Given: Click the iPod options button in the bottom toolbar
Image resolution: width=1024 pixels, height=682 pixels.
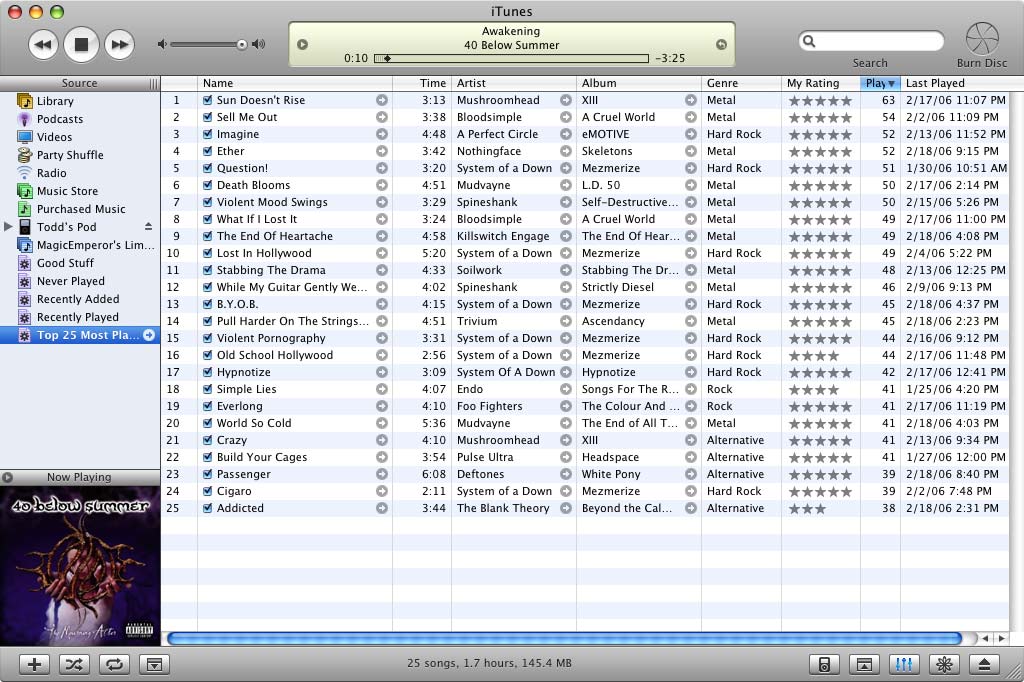Looking at the screenshot, I should pos(824,664).
